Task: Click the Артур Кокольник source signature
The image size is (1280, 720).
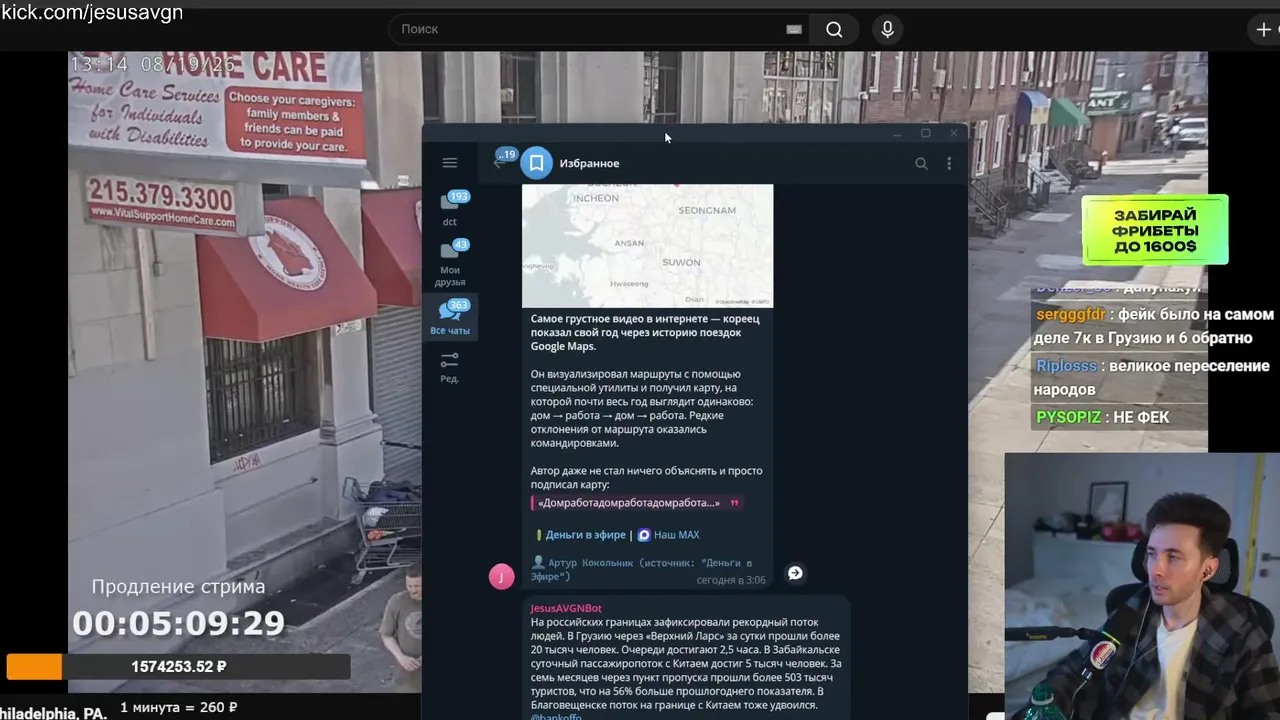Action: coord(641,569)
